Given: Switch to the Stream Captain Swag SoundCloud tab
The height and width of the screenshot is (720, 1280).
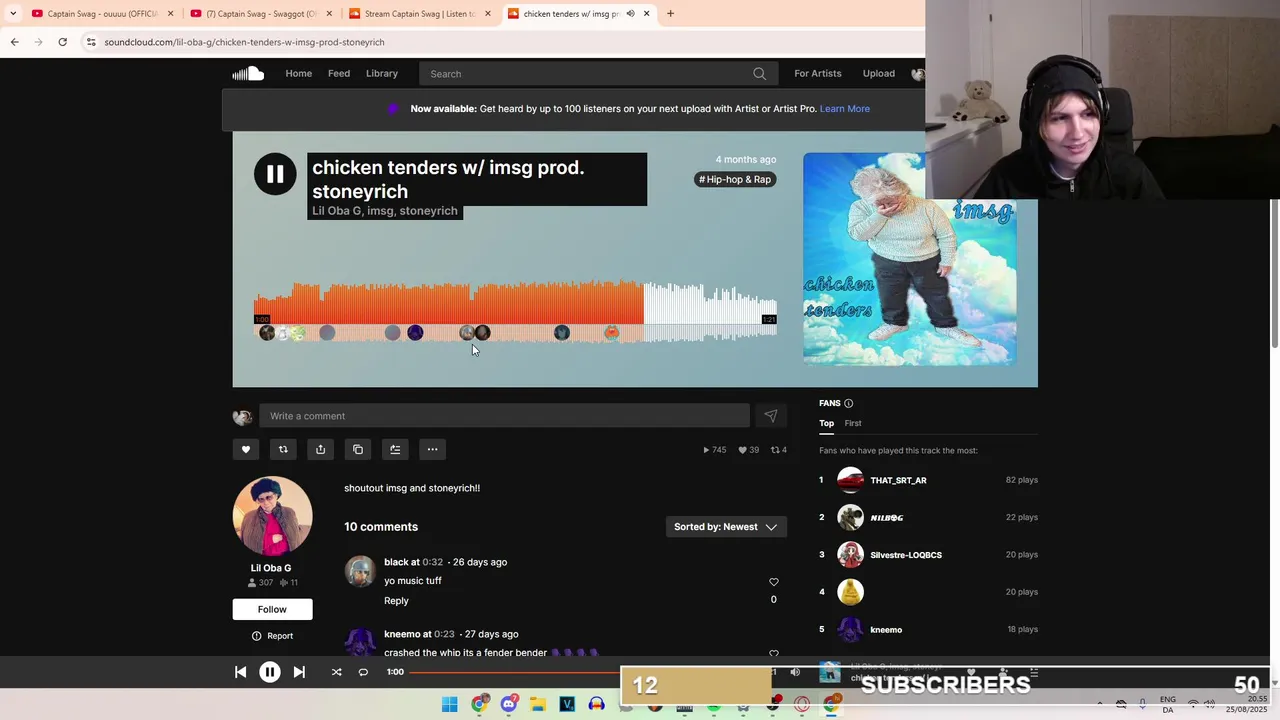Looking at the screenshot, I should pos(420,13).
